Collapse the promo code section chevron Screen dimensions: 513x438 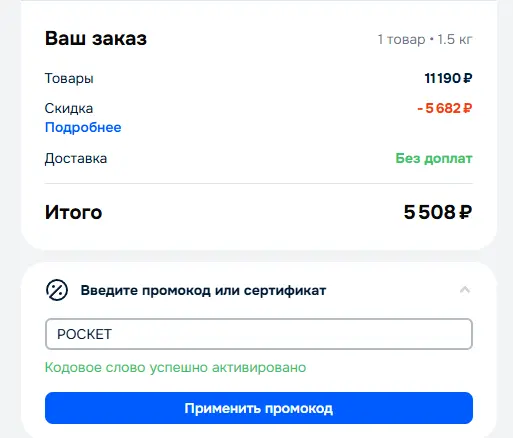pyautogui.click(x=465, y=290)
